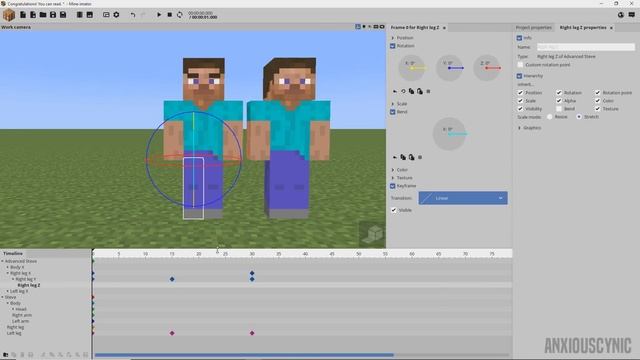This screenshot has height=360, width=640.
Task: Expand the Scale section in frame panel
Action: (x=393, y=104)
